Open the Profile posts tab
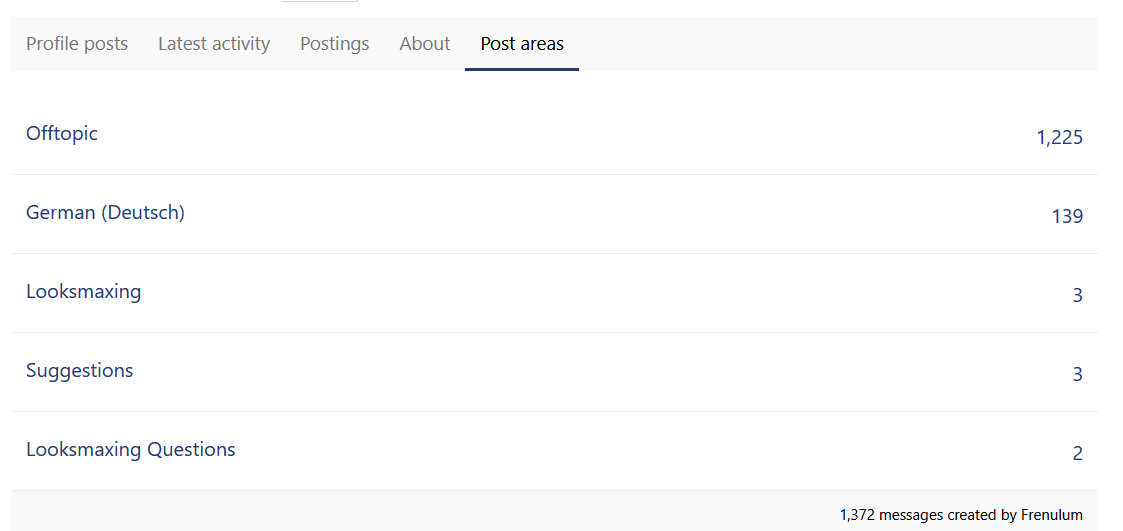 77,44
